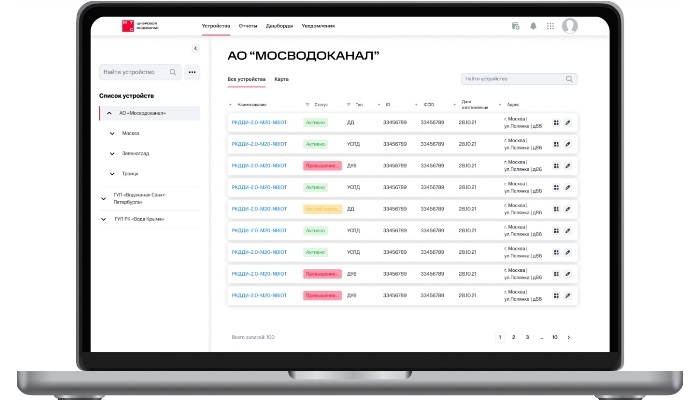Click the Всего записей: 100 text

coord(253,337)
